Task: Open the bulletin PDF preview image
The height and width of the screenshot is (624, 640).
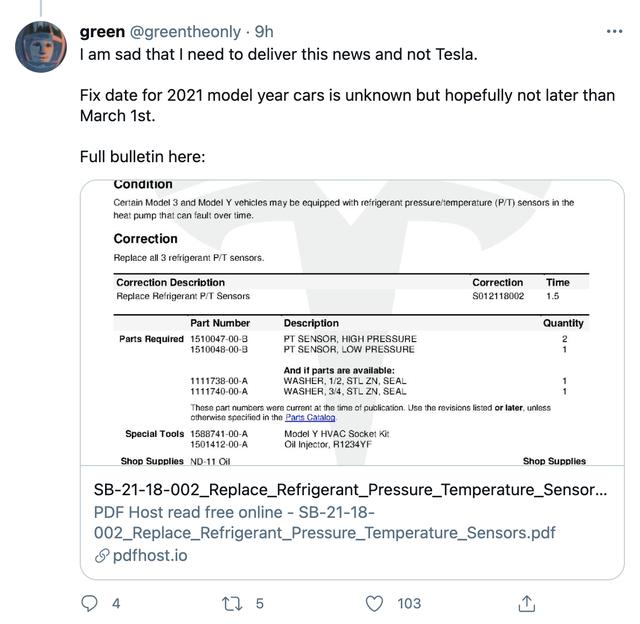Action: [352, 322]
